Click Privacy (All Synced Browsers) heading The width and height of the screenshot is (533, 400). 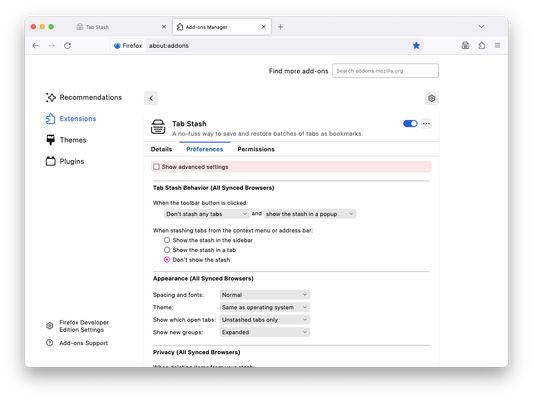pos(196,352)
